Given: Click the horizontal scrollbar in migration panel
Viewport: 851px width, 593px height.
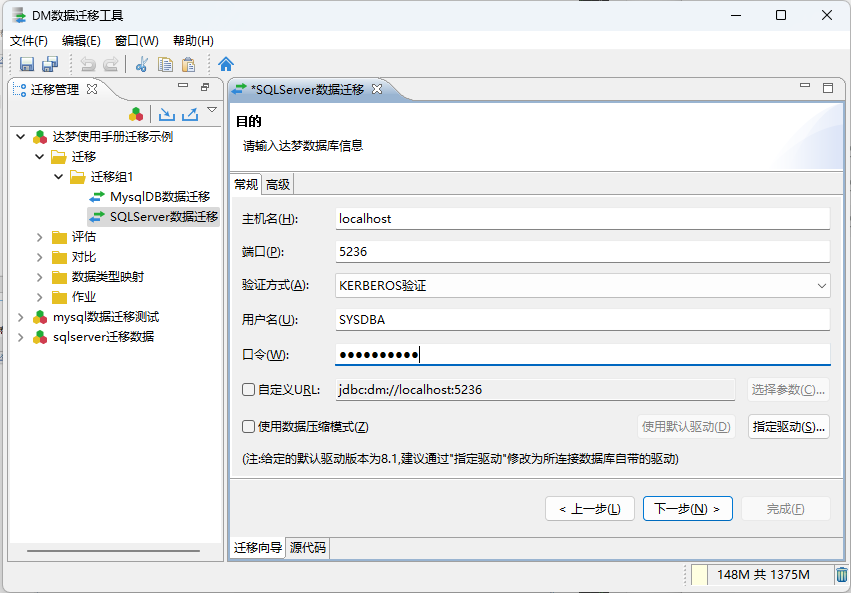Looking at the screenshot, I should tap(113, 551).
